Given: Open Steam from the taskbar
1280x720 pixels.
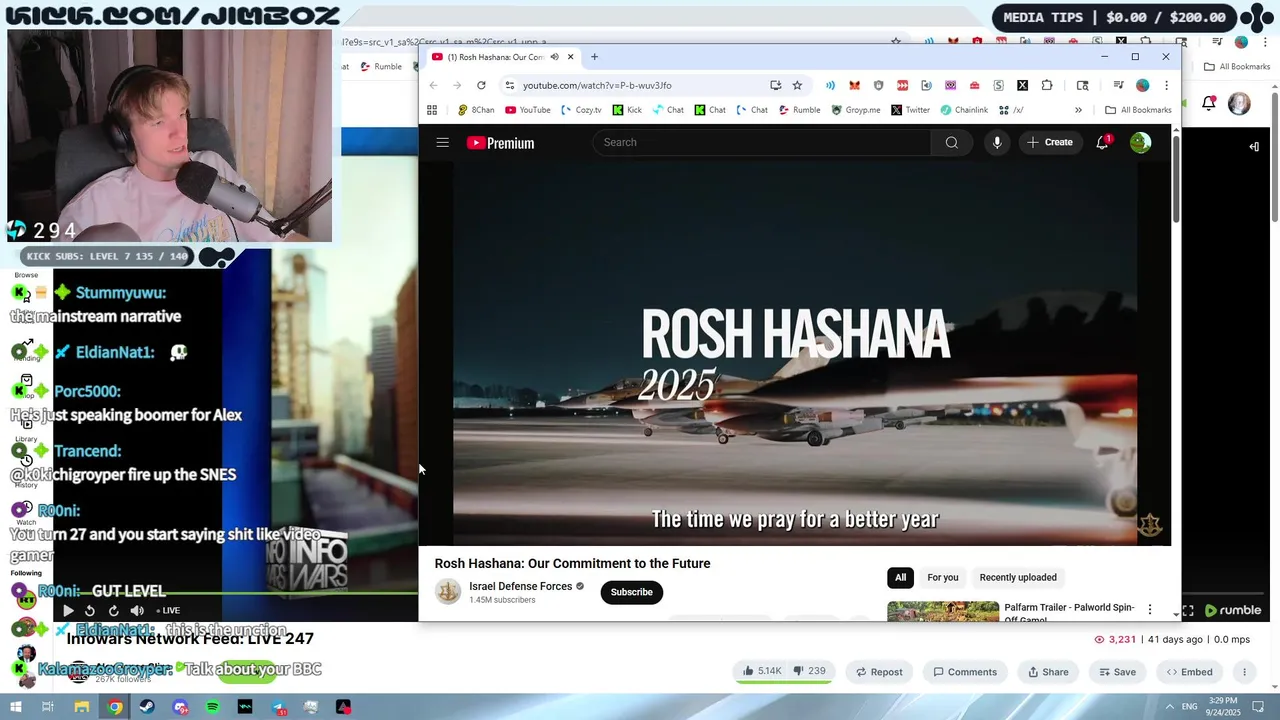Looking at the screenshot, I should [x=147, y=707].
